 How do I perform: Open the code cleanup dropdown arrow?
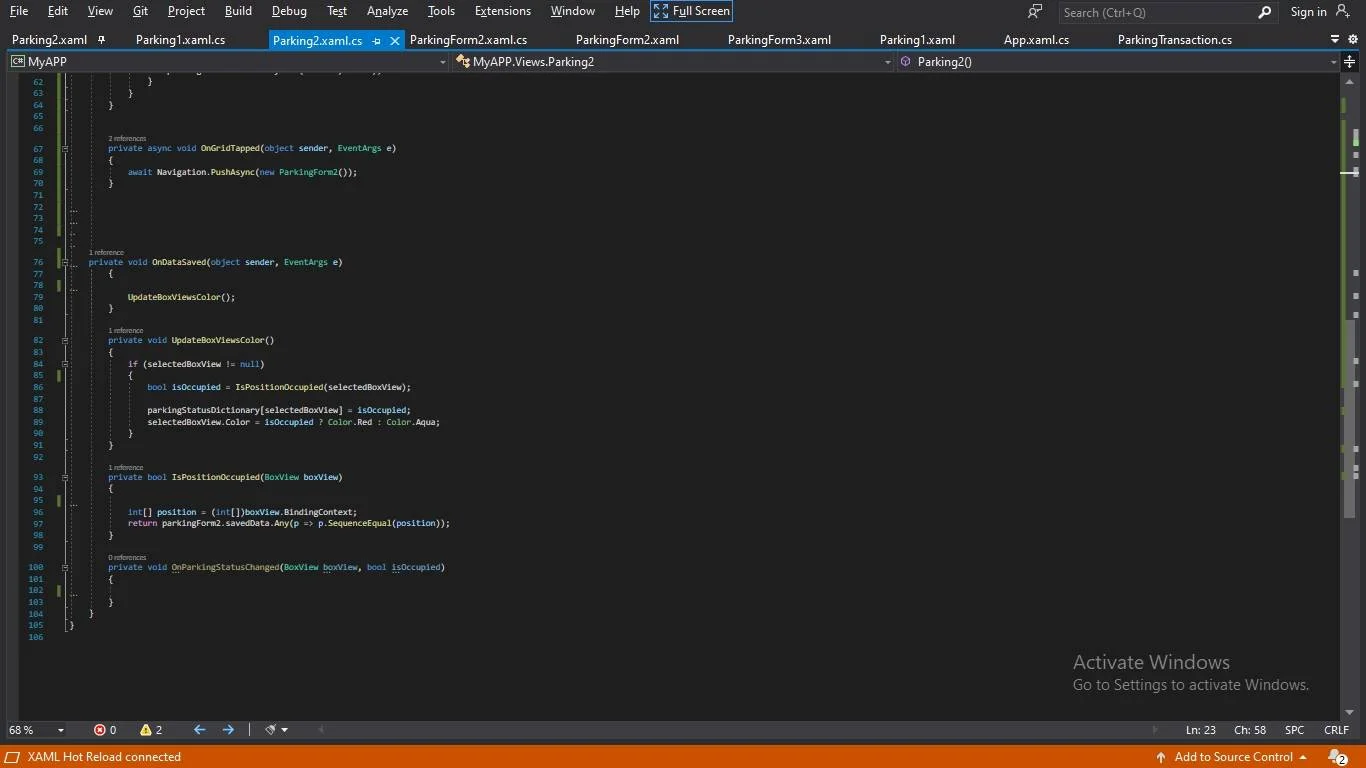click(x=285, y=730)
